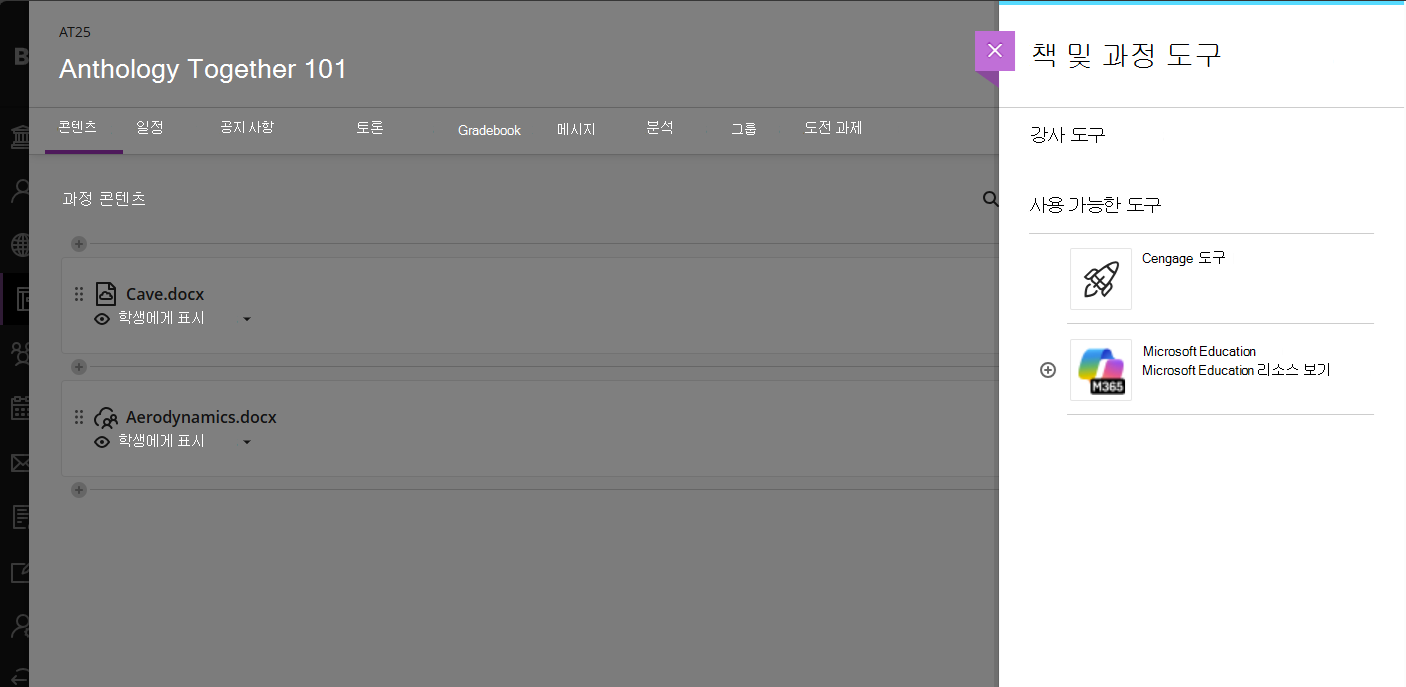The height and width of the screenshot is (687, 1406).
Task: Open the globe activity stream sidebar icon
Action: click(20, 244)
